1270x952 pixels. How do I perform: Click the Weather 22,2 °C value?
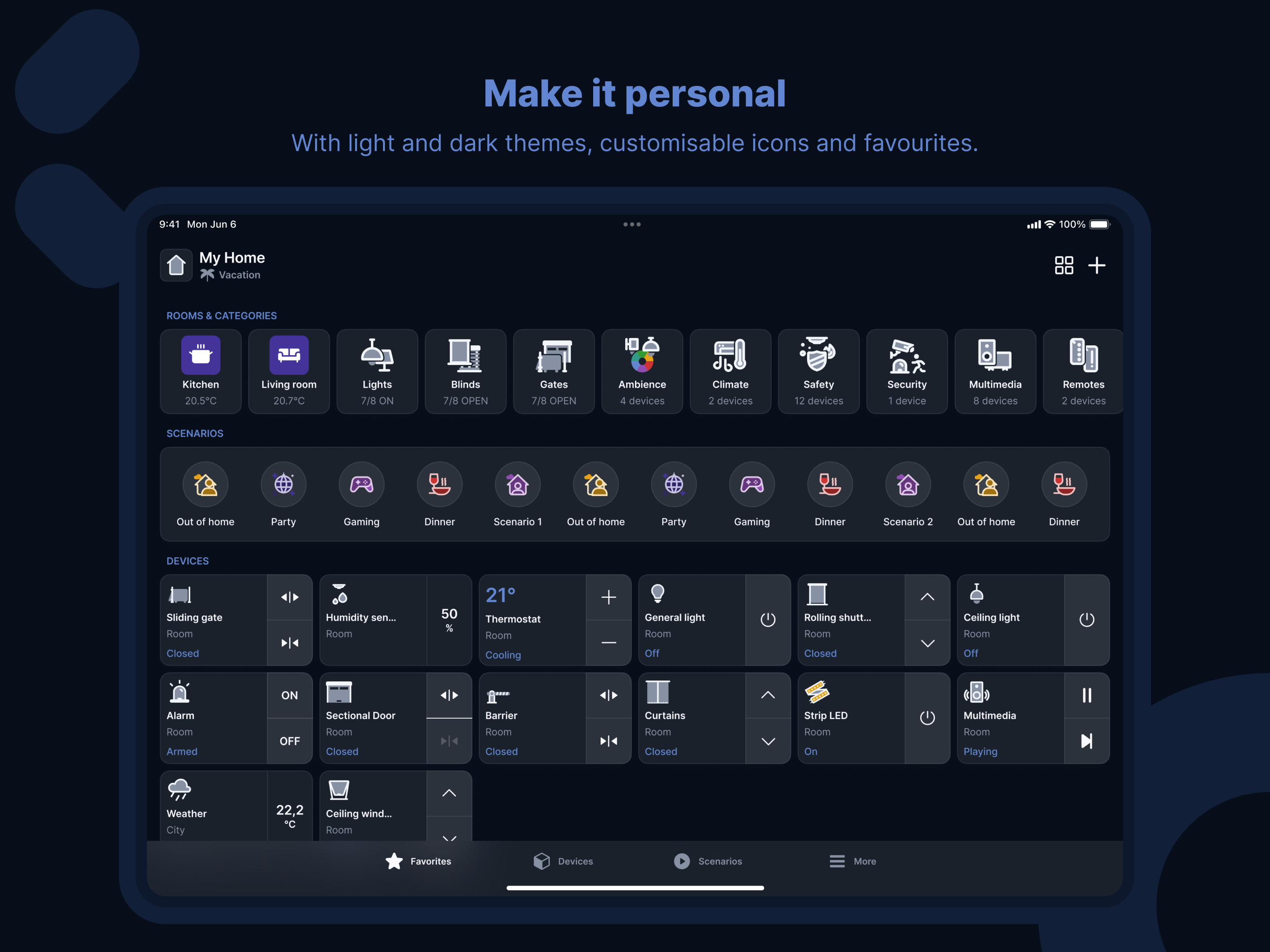point(289,816)
